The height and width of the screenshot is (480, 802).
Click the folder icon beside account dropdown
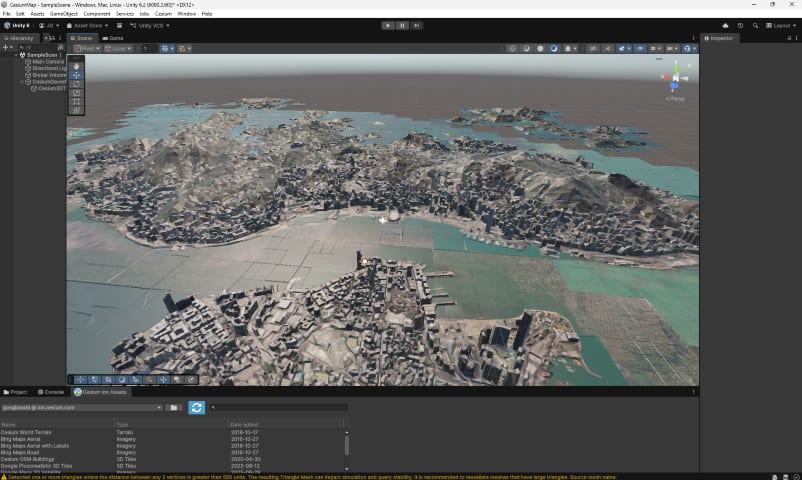[174, 408]
